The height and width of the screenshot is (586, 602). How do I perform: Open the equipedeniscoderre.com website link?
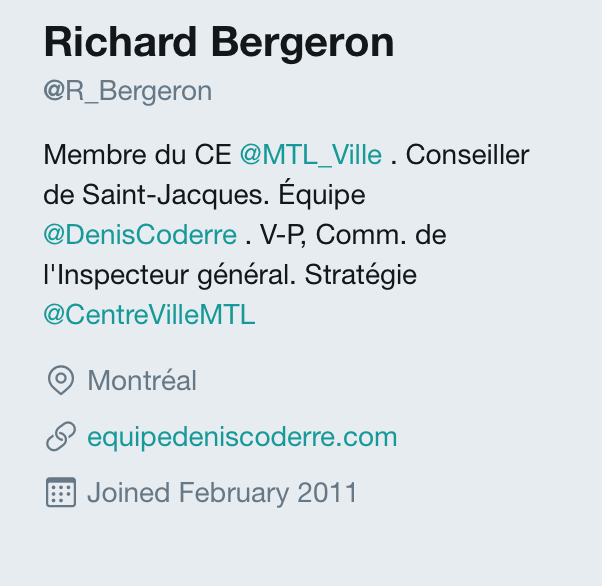[242, 437]
